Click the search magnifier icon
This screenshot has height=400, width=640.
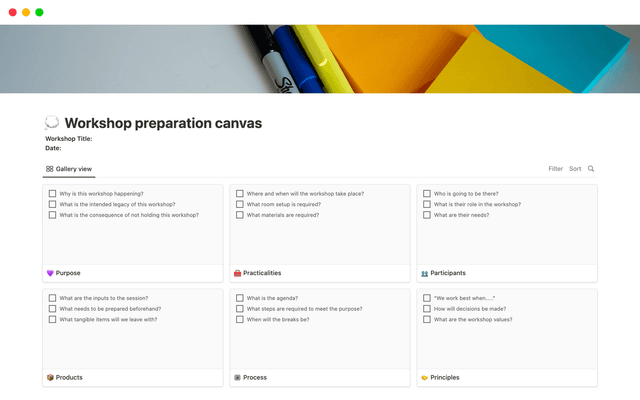pyautogui.click(x=591, y=169)
